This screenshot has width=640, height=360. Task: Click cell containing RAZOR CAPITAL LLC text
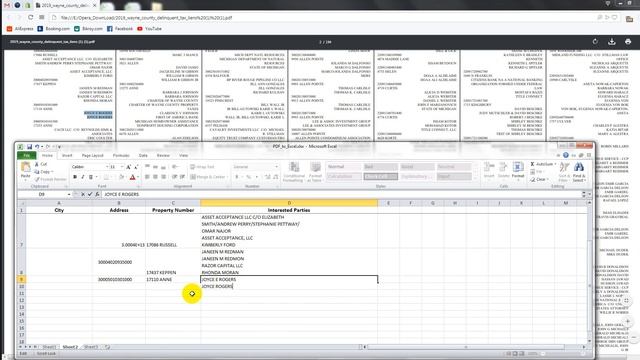222,266
